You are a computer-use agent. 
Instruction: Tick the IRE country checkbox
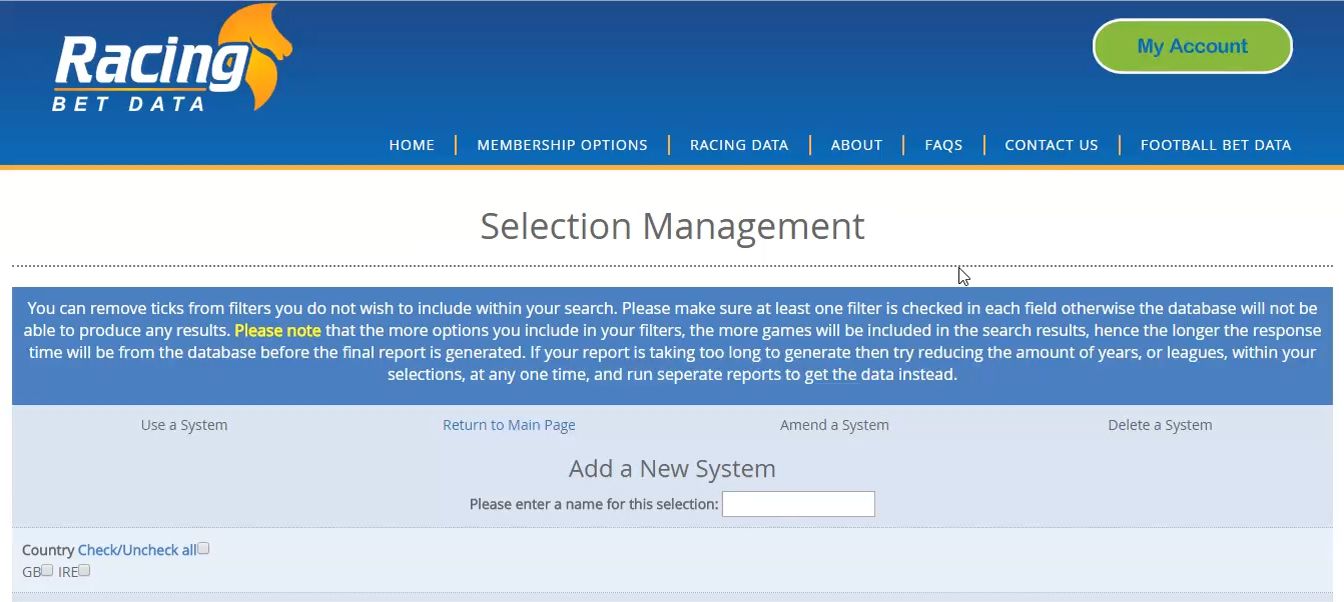point(84,570)
